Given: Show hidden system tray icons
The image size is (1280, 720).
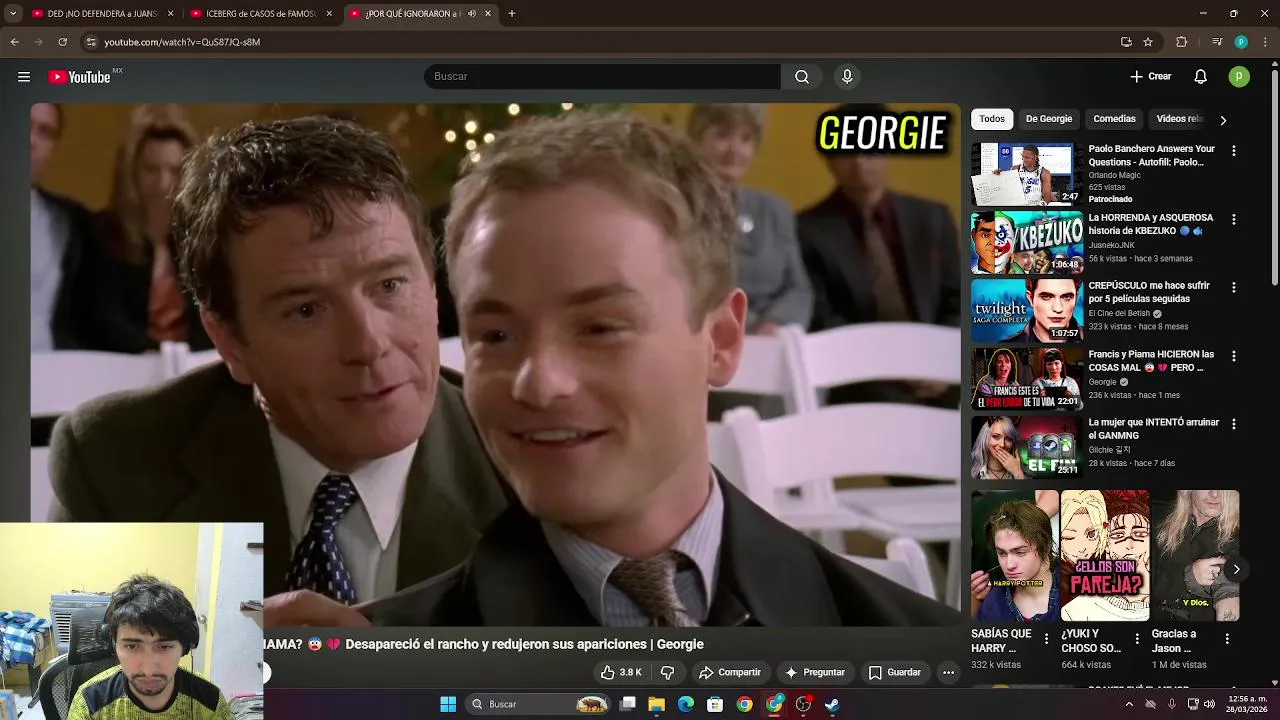Looking at the screenshot, I should [x=1129, y=705].
